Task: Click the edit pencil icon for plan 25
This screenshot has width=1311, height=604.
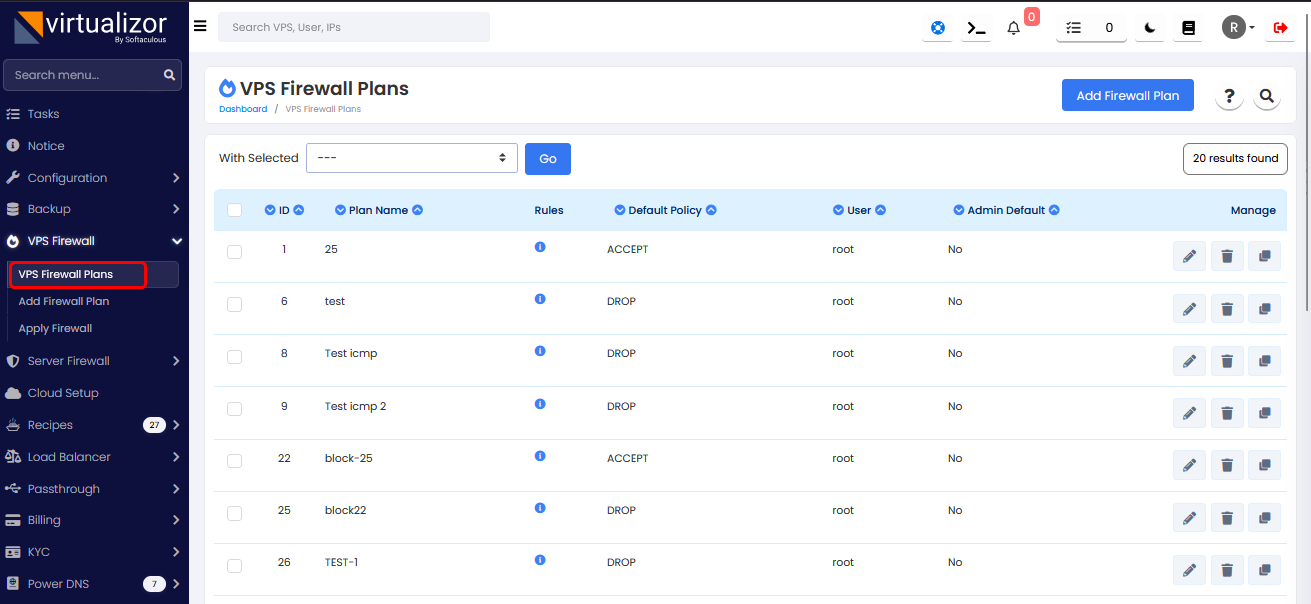Action: coord(1189,257)
